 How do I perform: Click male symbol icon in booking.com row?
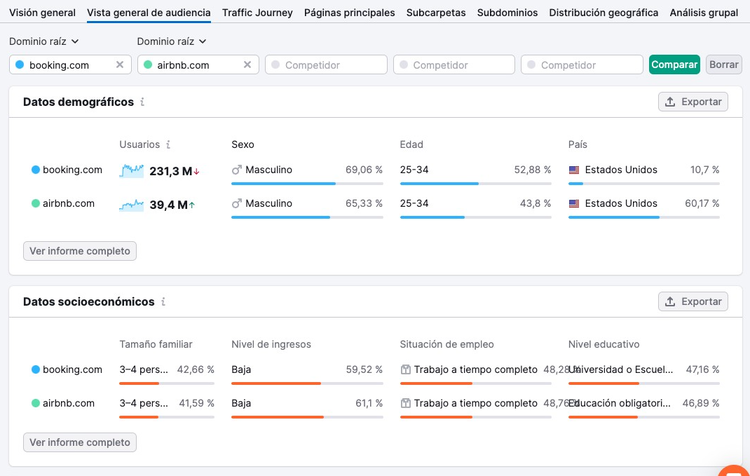point(237,170)
